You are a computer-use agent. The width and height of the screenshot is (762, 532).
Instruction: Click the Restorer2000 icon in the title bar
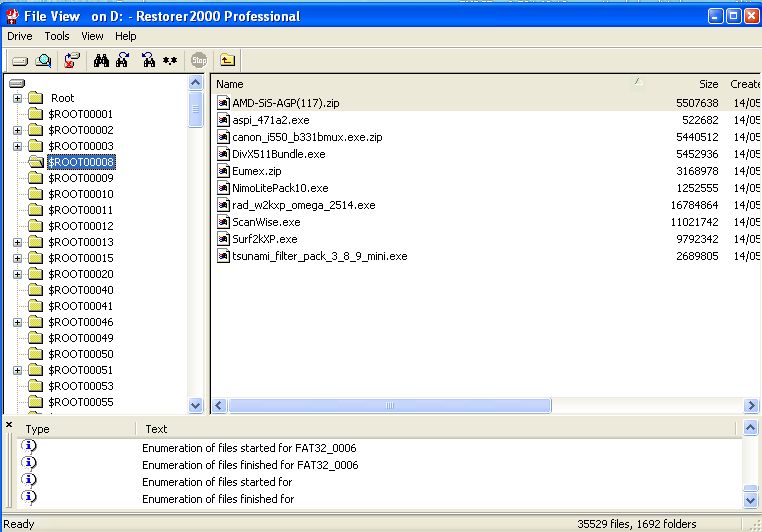click(12, 16)
